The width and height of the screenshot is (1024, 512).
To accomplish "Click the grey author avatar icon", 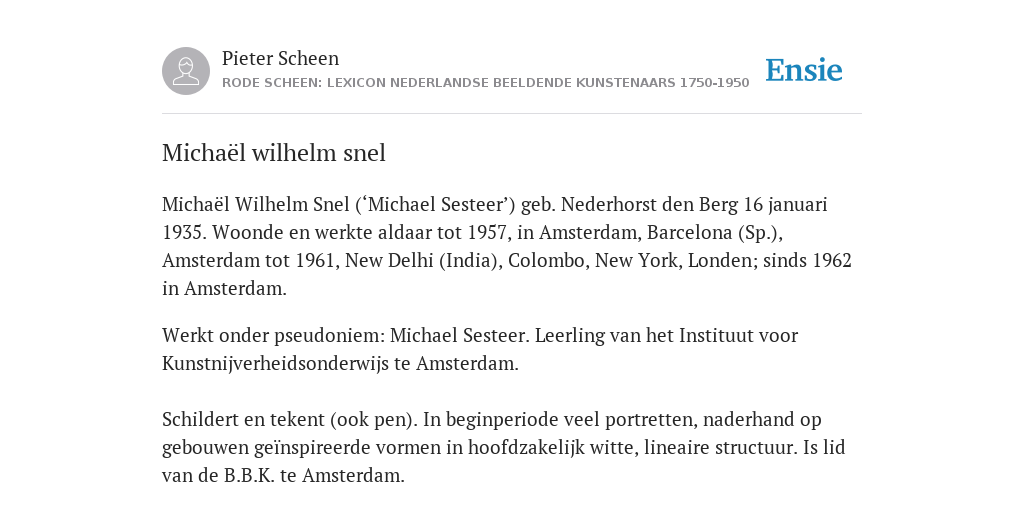I will point(186,71).
